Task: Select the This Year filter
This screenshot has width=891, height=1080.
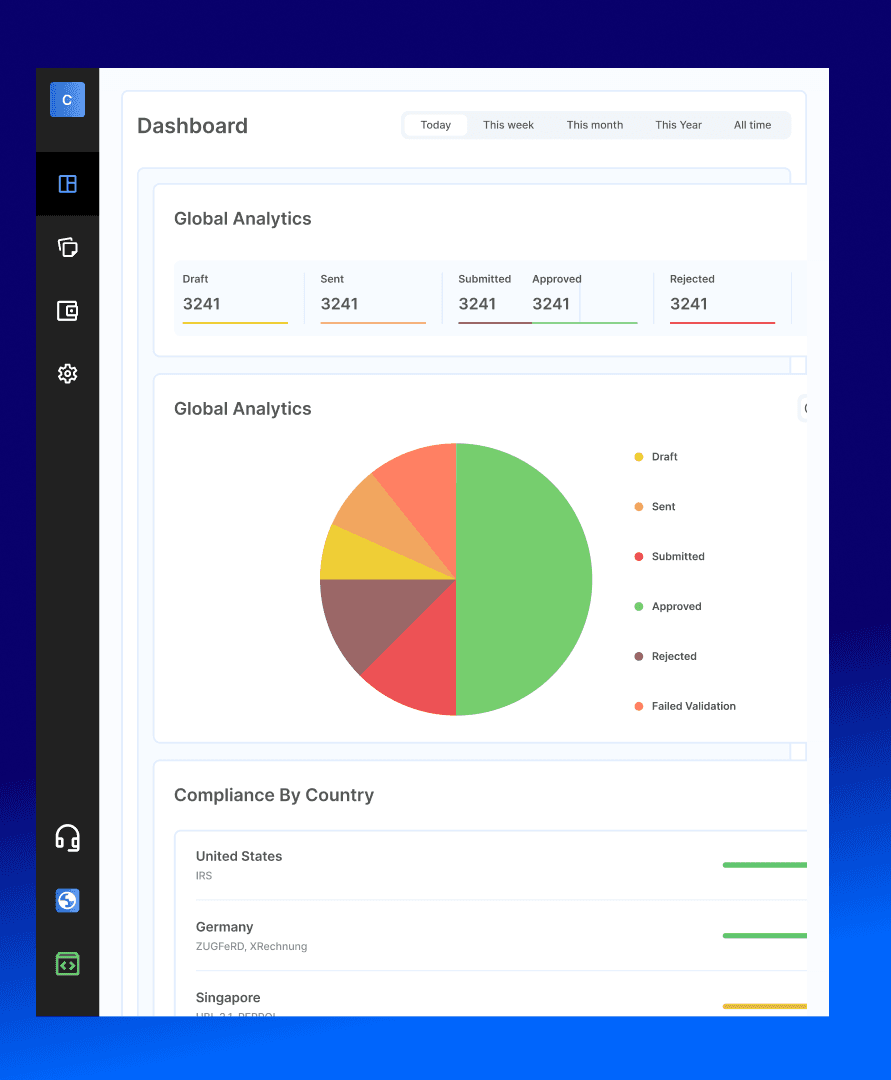Action: 678,125
